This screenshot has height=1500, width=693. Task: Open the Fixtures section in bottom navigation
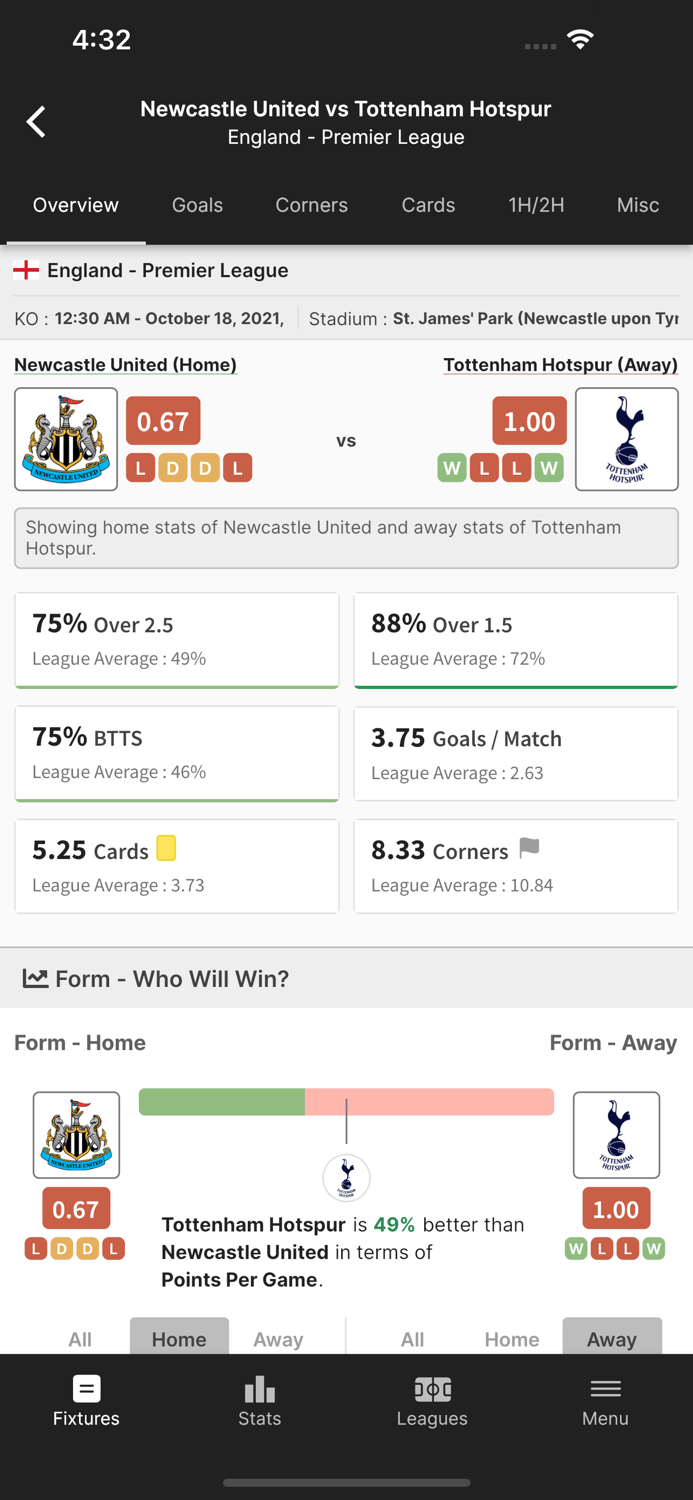(x=86, y=1400)
